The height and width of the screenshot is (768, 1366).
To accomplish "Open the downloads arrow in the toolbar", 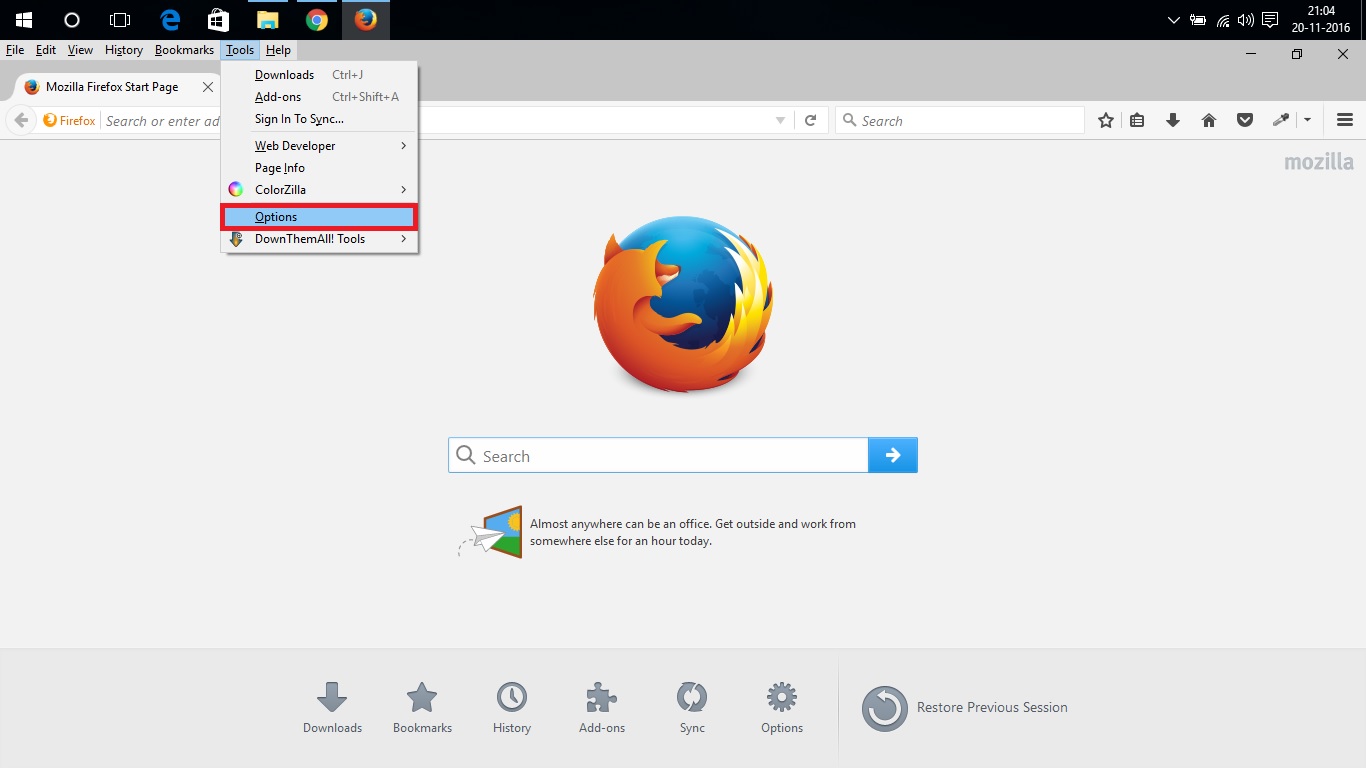I will coord(1173,121).
